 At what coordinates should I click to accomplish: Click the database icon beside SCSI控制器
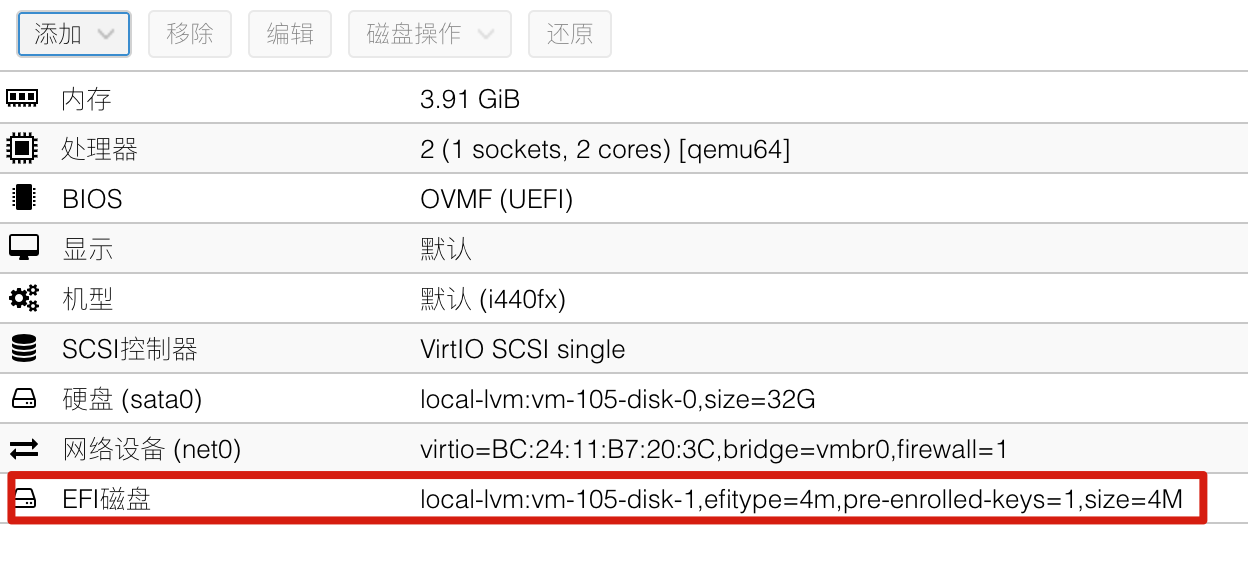(x=22, y=348)
